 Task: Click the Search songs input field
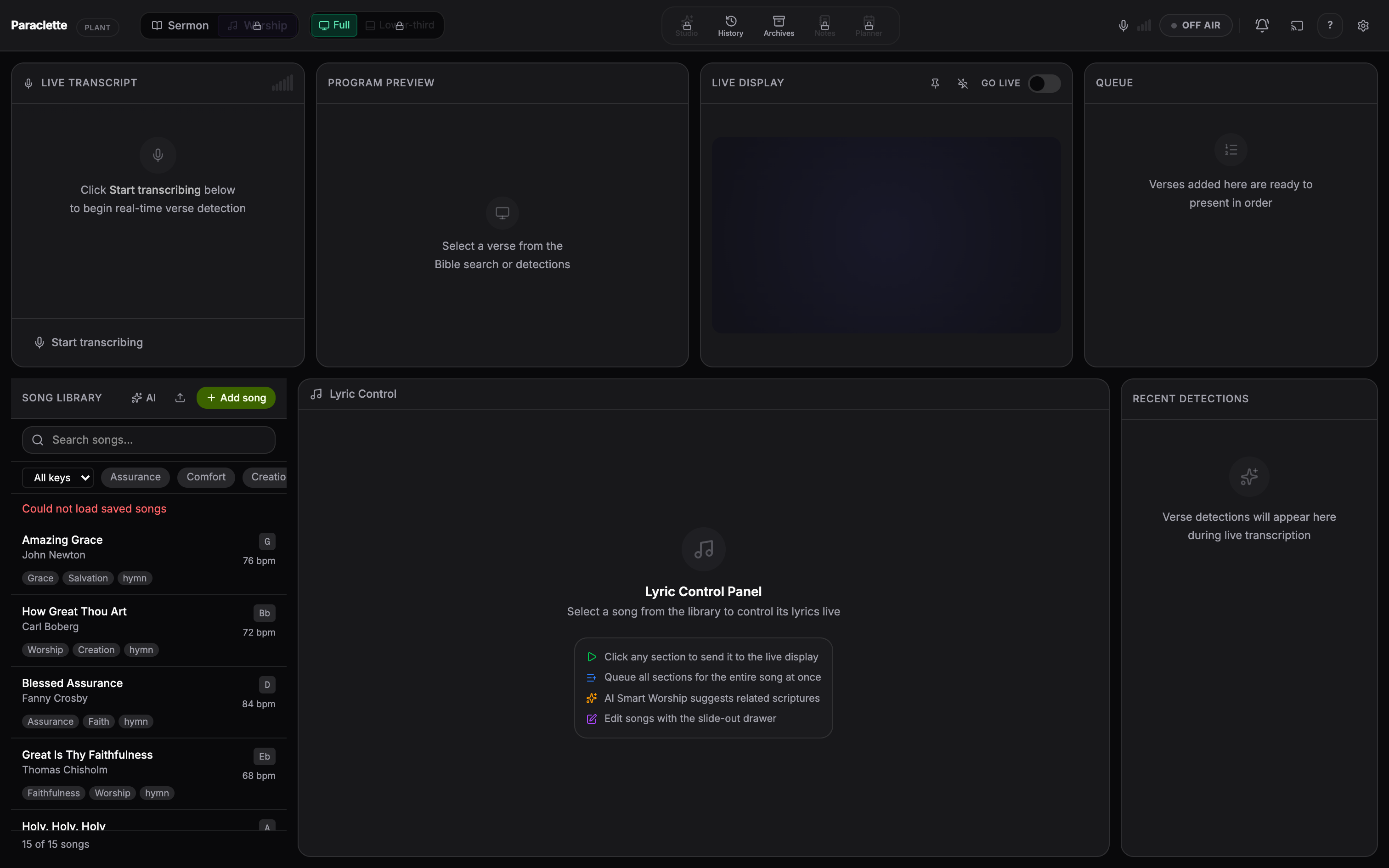[149, 440]
